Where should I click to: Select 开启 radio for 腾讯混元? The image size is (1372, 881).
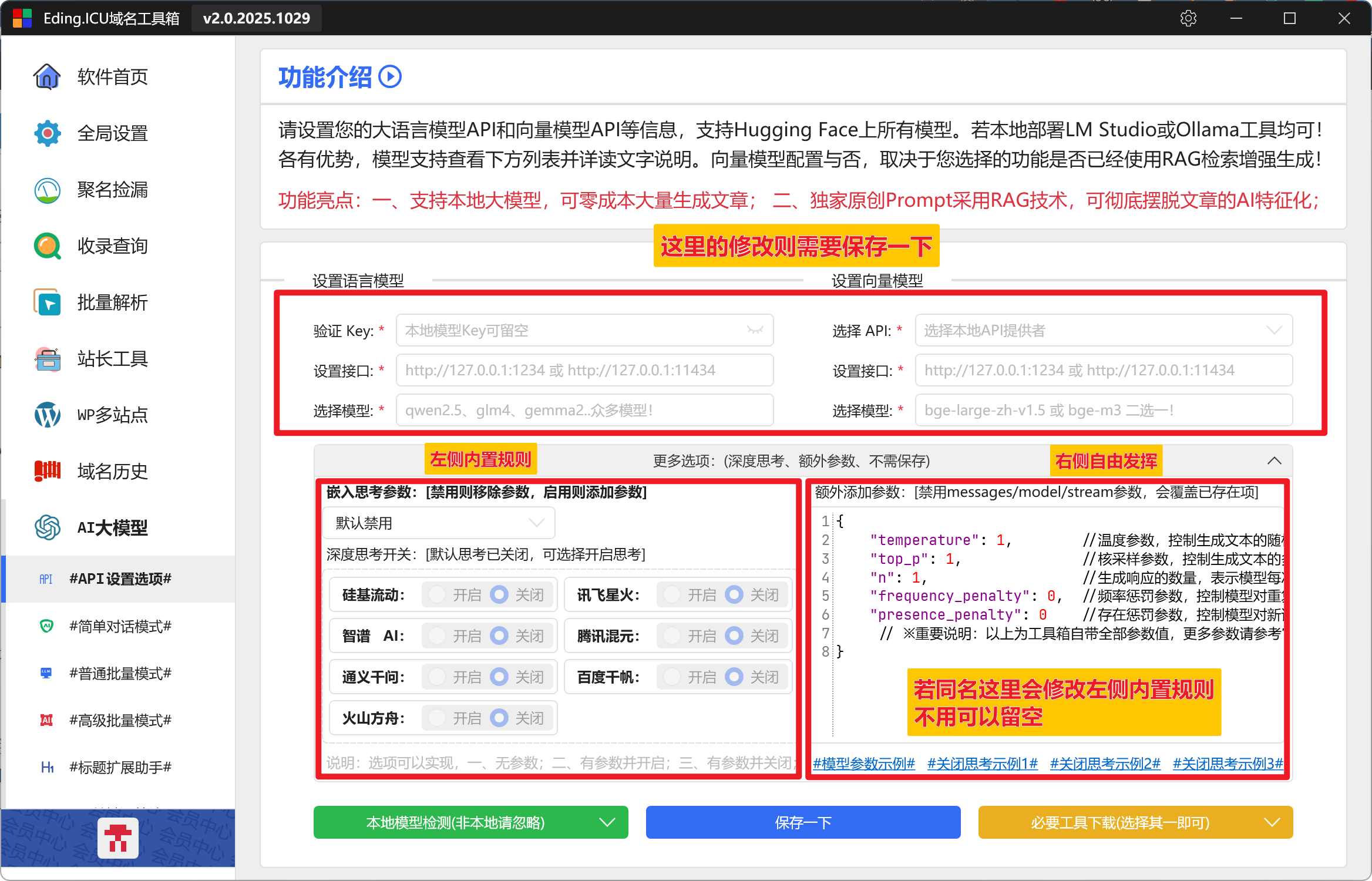pyautogui.click(x=672, y=636)
